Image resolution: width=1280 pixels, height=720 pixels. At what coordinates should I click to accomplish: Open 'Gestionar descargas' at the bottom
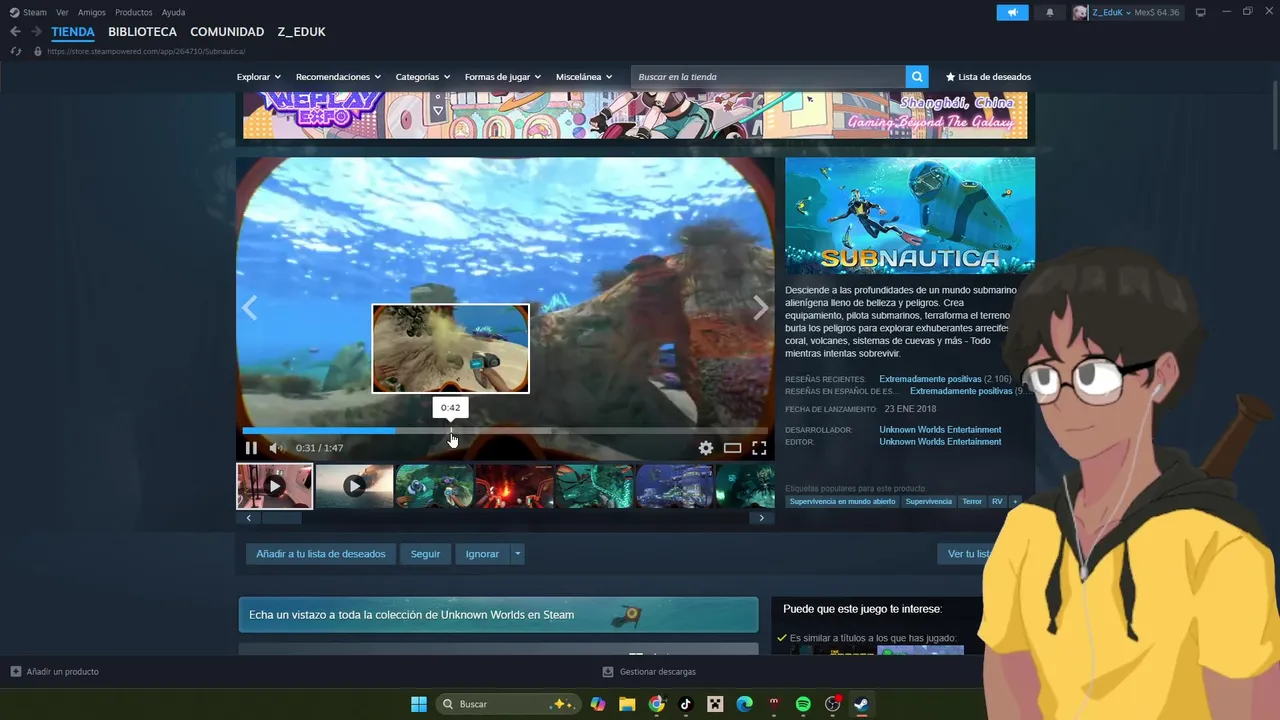649,672
